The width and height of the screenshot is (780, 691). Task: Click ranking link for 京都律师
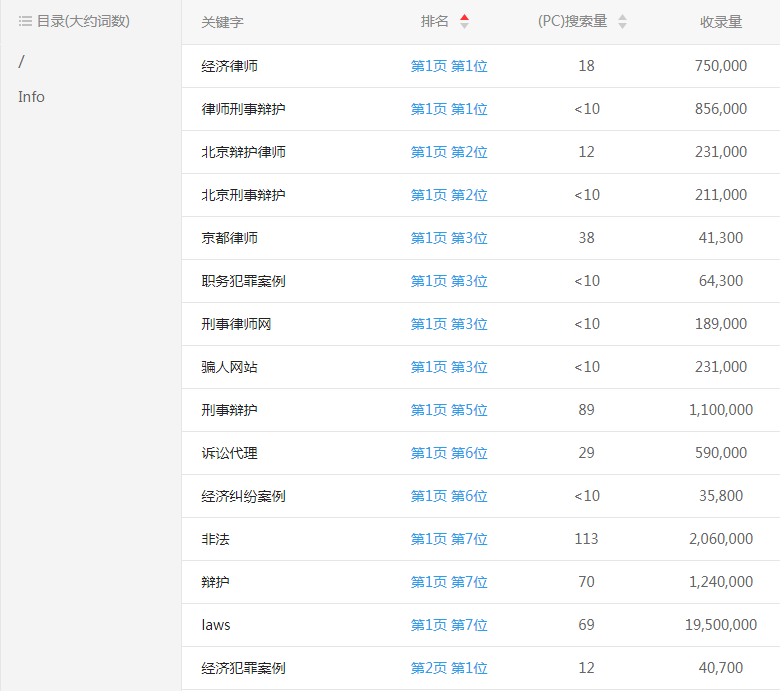449,238
